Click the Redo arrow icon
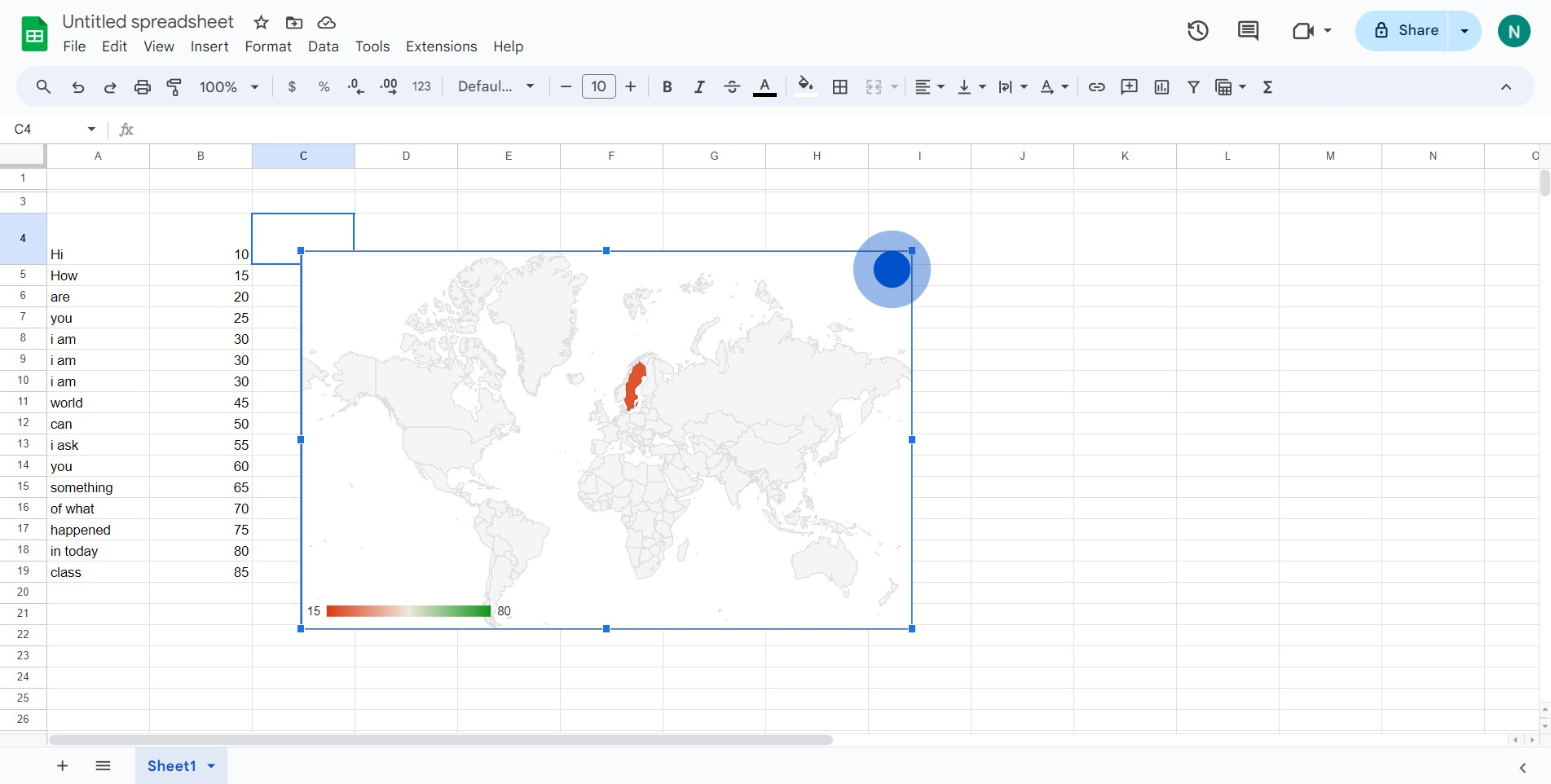The width and height of the screenshot is (1551, 784). 110,86
